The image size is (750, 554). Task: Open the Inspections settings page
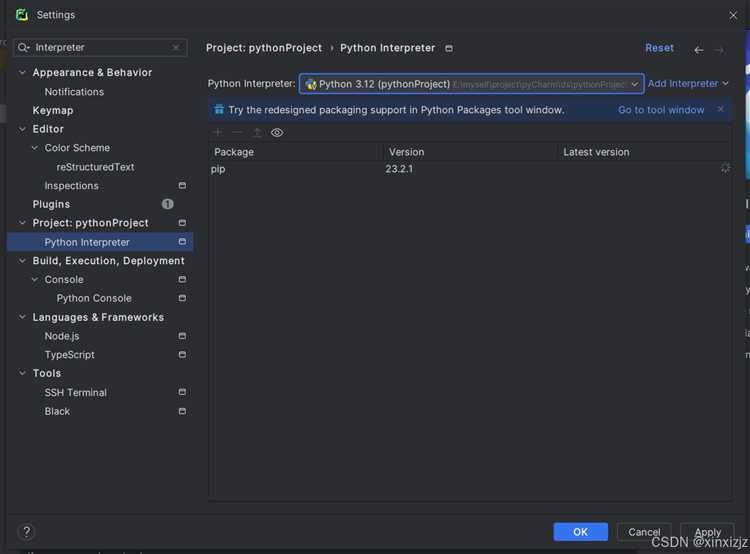71,185
